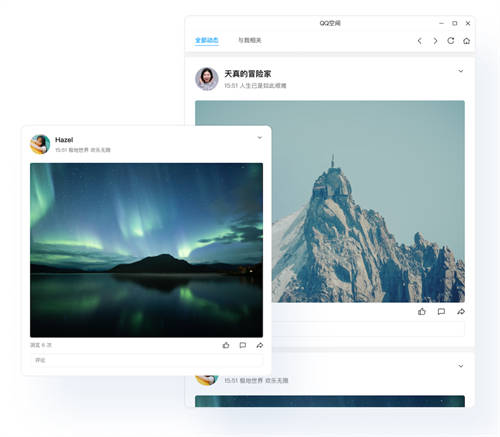Screen dimensions: 500x437
Task: Open the comment icon on Hazel's post
Action: (x=243, y=345)
